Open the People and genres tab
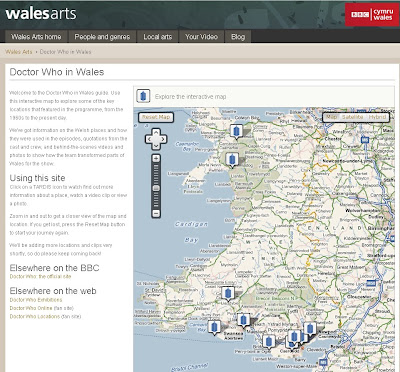Viewport: 400px width, 372px height. coord(102,37)
